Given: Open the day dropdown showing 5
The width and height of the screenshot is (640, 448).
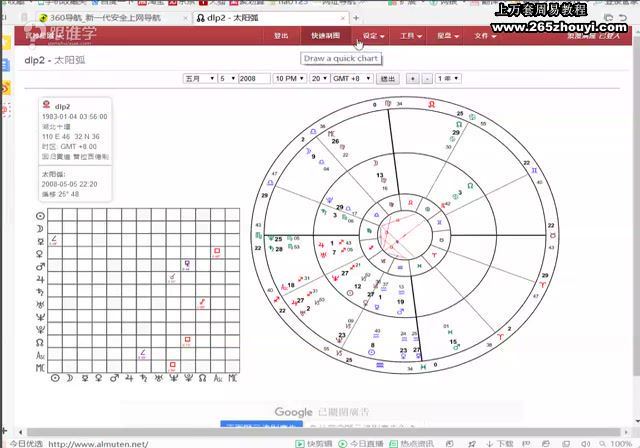Looking at the screenshot, I should pyautogui.click(x=227, y=78).
